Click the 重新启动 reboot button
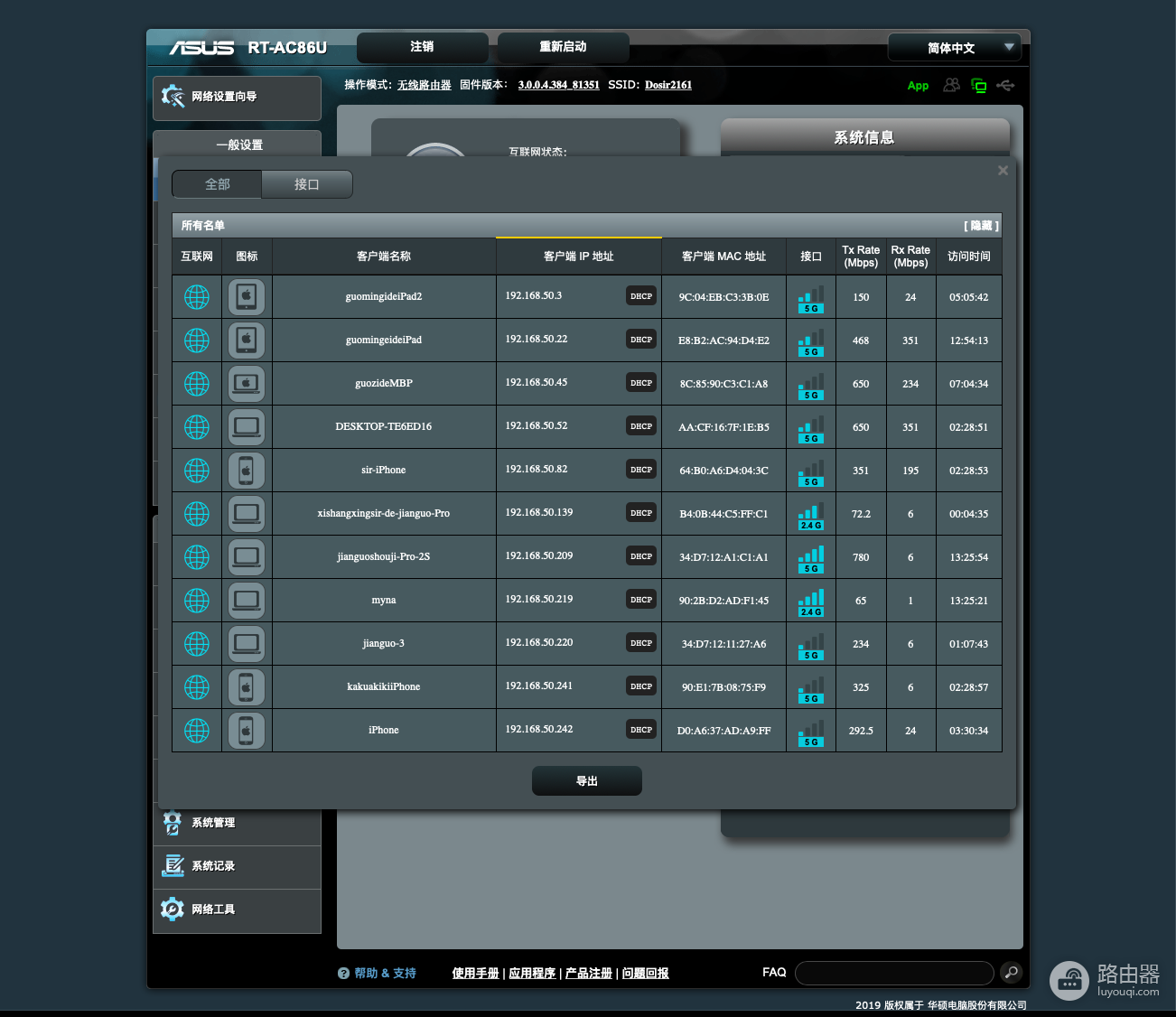 (x=563, y=47)
